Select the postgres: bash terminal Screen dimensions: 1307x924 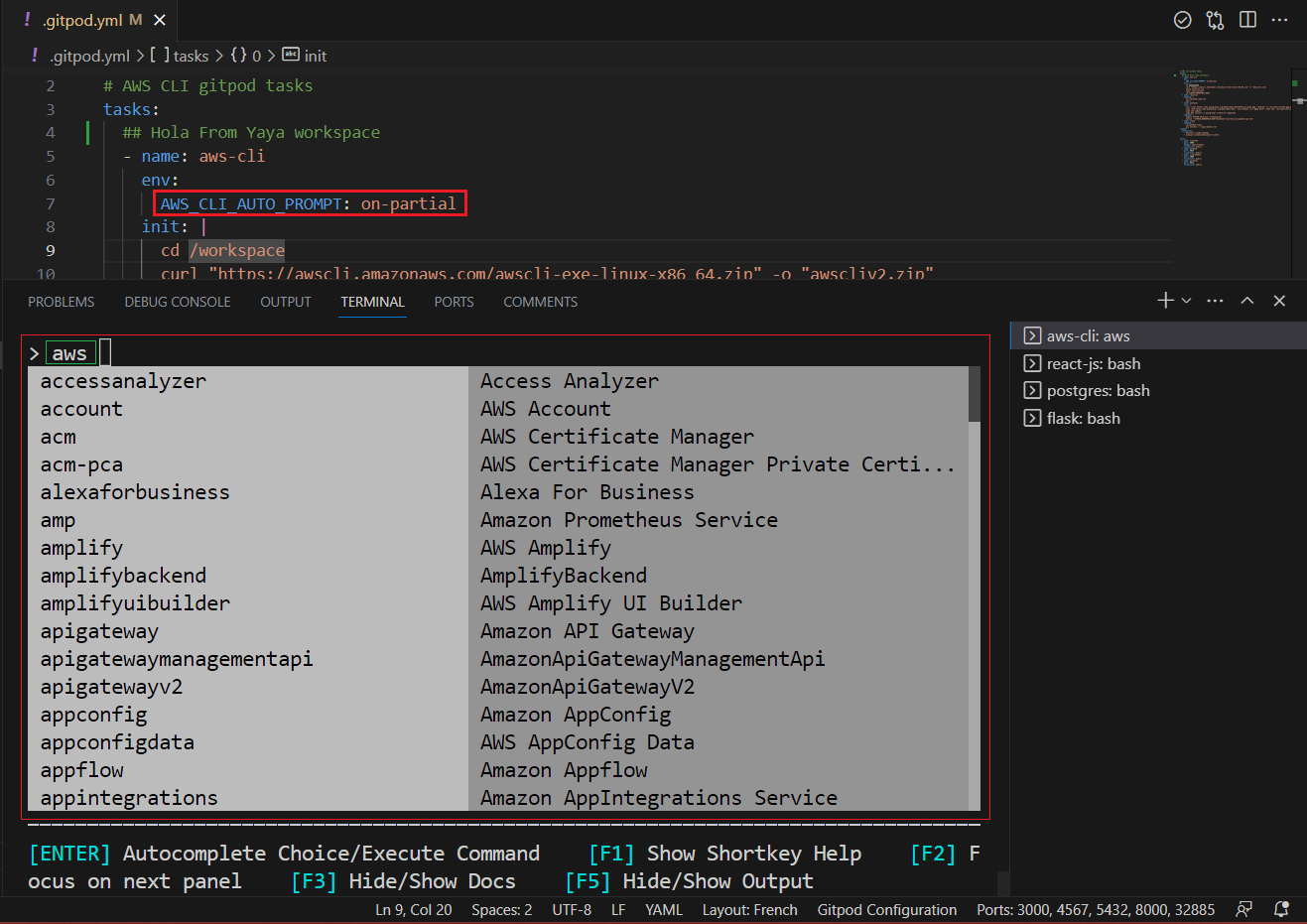[x=1158, y=390]
